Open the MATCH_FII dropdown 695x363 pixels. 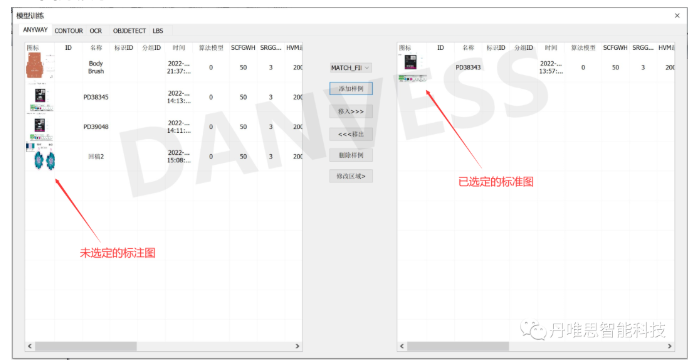[351, 68]
